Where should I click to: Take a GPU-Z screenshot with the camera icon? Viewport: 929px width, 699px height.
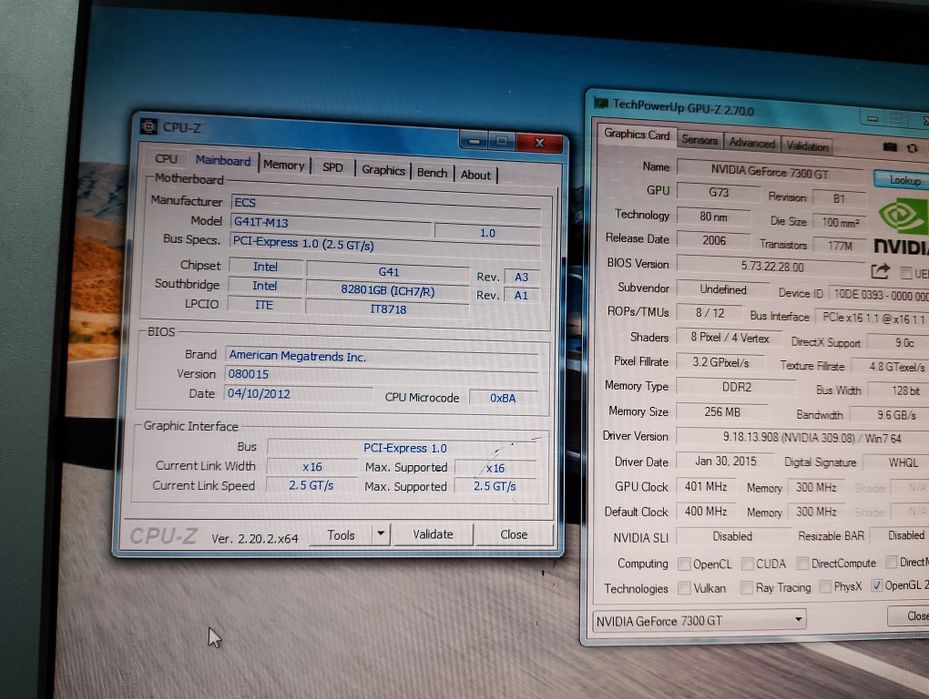(x=890, y=147)
